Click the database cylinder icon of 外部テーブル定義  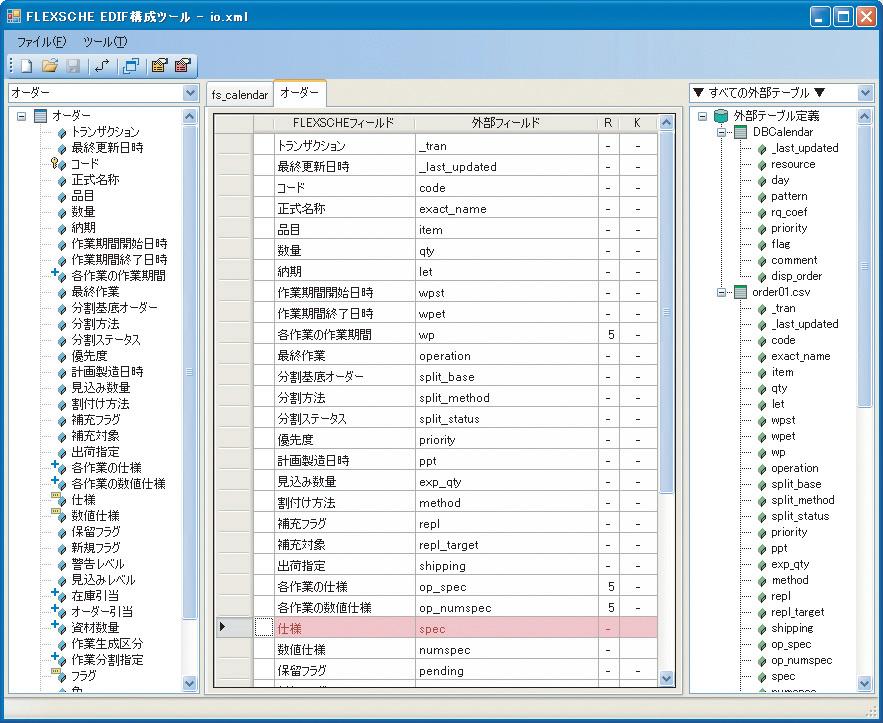pos(720,116)
